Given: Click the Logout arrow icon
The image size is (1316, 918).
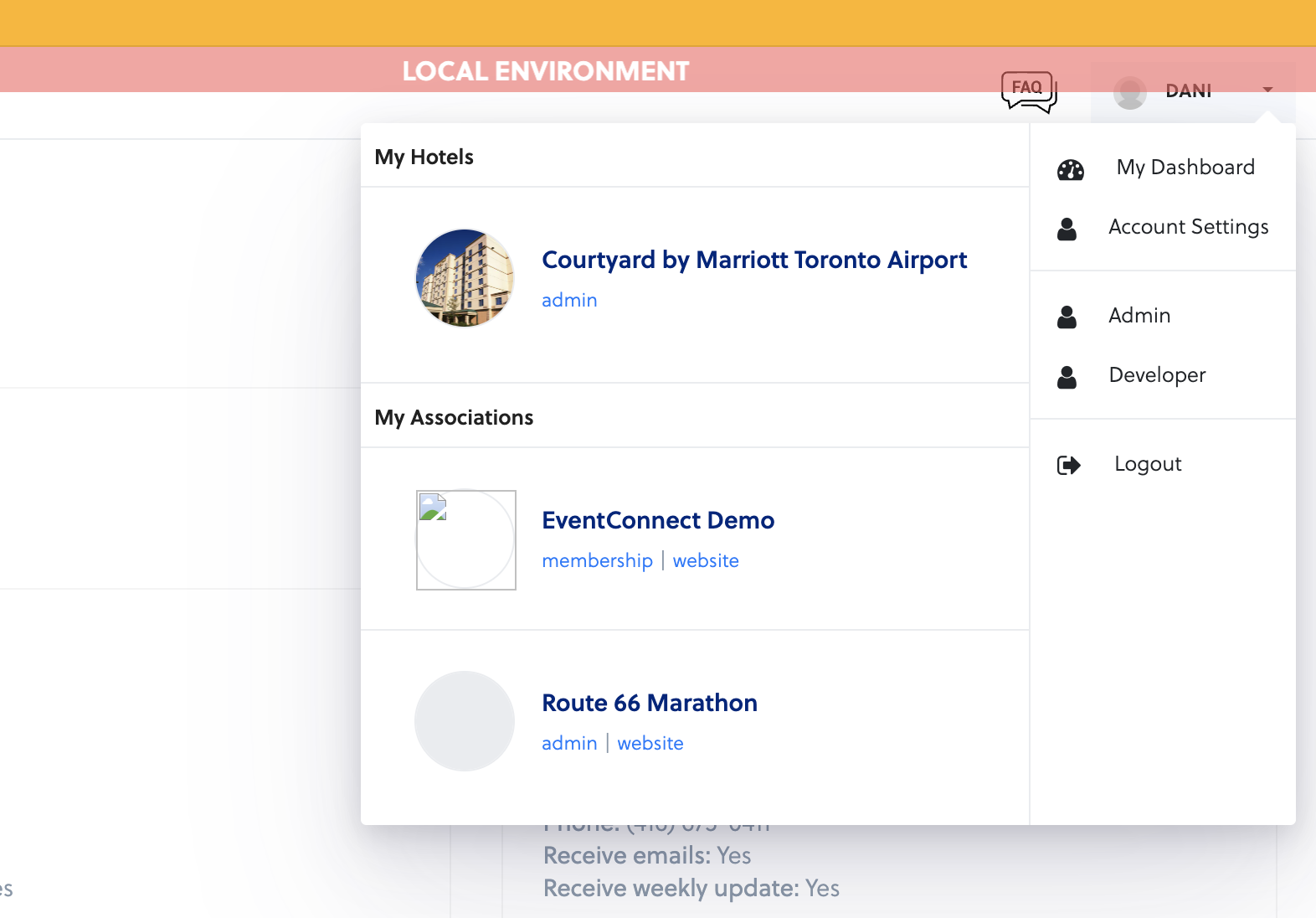Looking at the screenshot, I should pos(1069,465).
